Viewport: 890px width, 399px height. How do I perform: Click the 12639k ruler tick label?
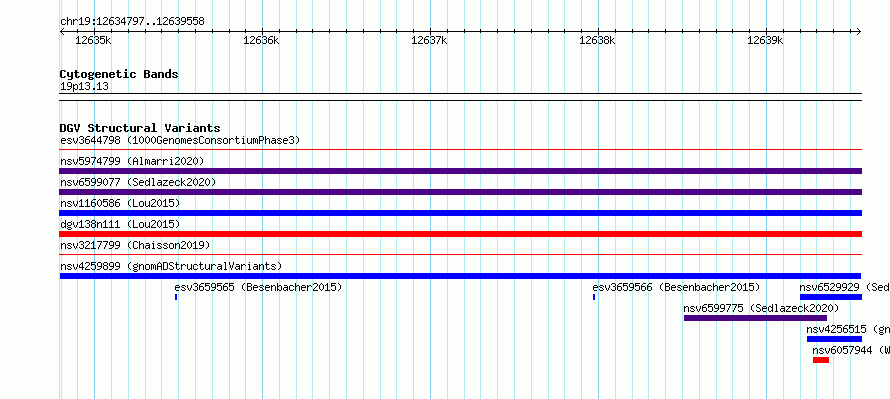pos(765,40)
